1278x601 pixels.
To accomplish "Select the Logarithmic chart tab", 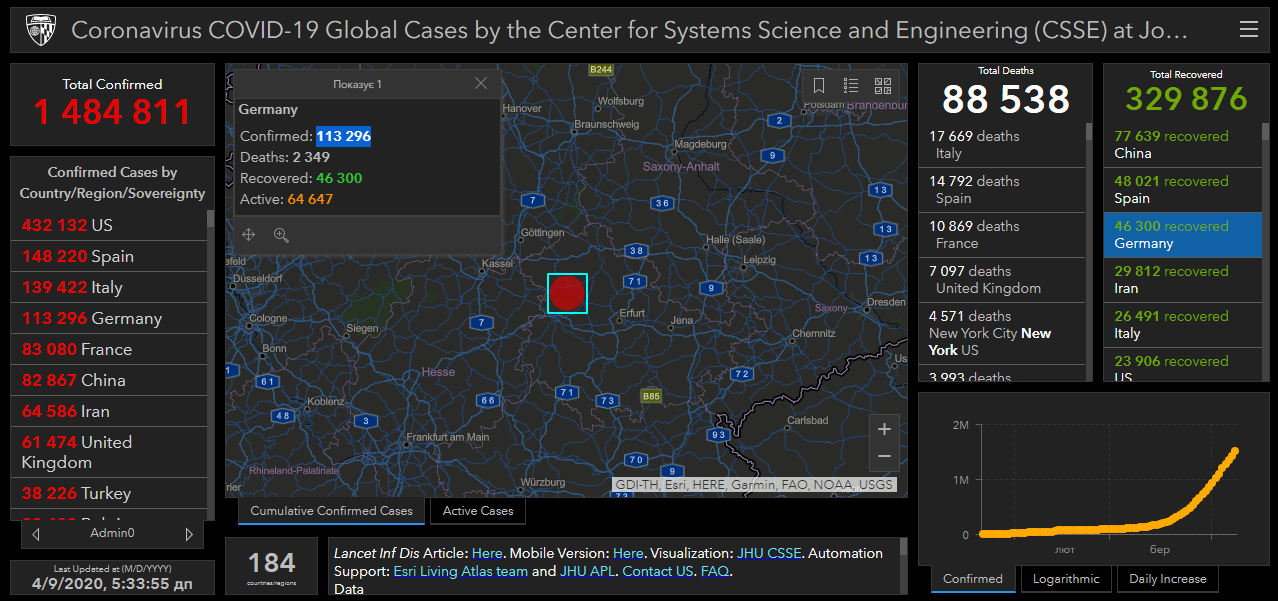I will (1066, 579).
